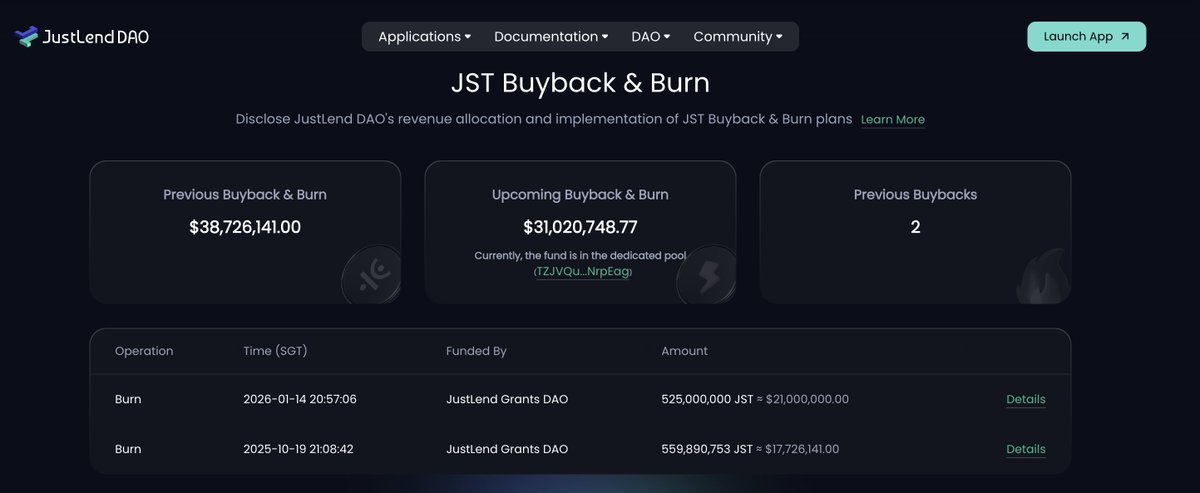Screen dimensions: 1200x493
Task: Open the TZJVQu...NrpEag pool address link
Action: [x=583, y=272]
